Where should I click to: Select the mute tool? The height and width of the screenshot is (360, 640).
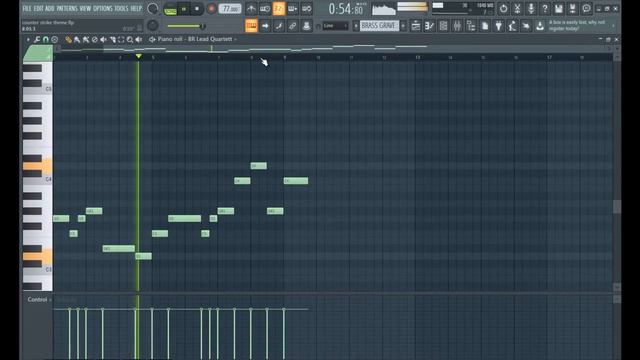(104, 40)
